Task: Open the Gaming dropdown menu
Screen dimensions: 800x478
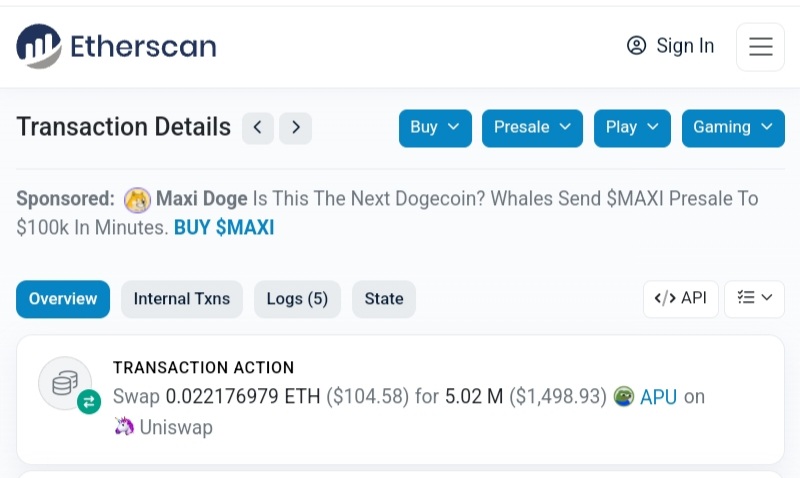Action: point(733,128)
